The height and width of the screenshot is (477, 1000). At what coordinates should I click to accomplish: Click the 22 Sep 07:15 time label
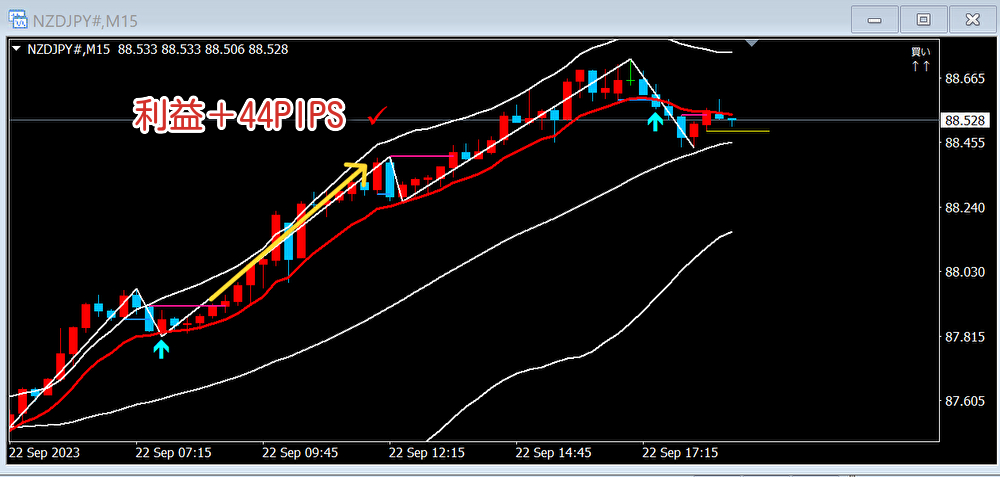pos(173,453)
